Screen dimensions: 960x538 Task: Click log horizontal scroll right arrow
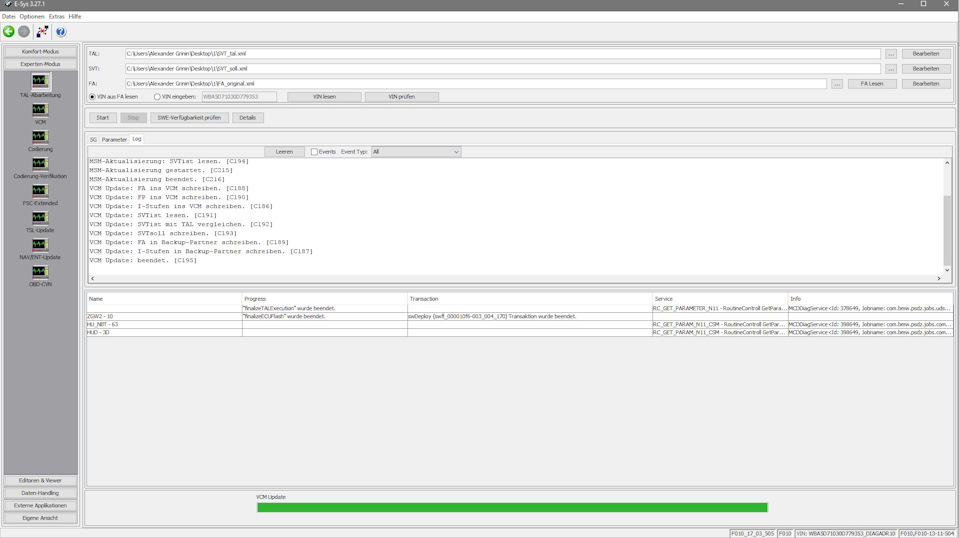coord(939,278)
